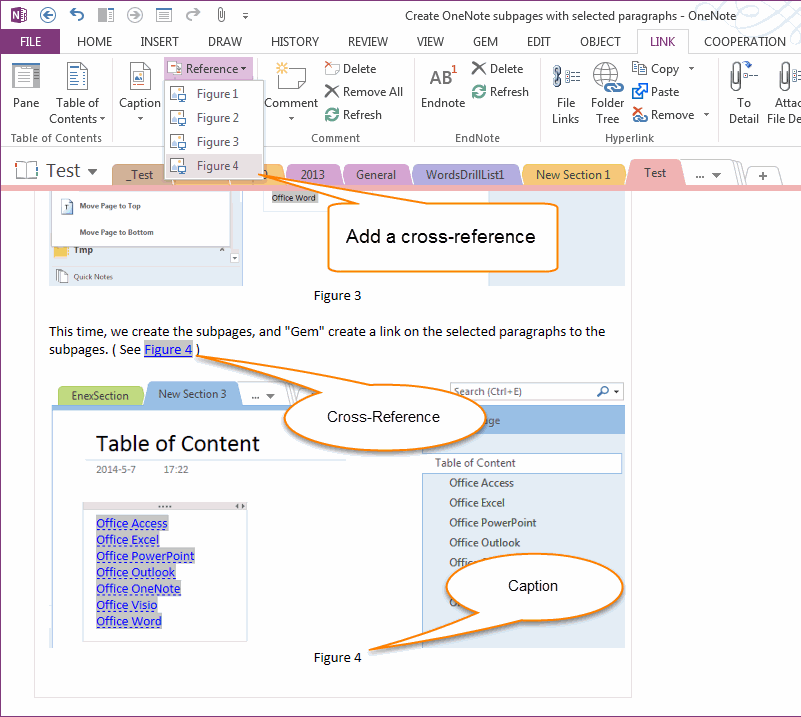801x717 pixels.
Task: Click the paperclip attach icon in title bar
Action: pyautogui.click(x=221, y=15)
